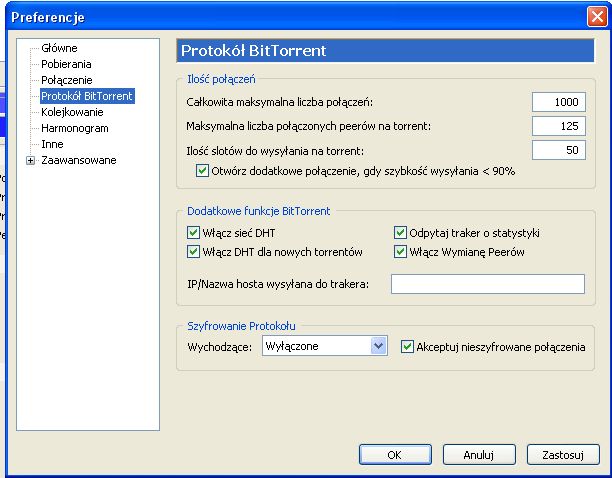Edit total maximum connections field showing 1000

(x=559, y=102)
